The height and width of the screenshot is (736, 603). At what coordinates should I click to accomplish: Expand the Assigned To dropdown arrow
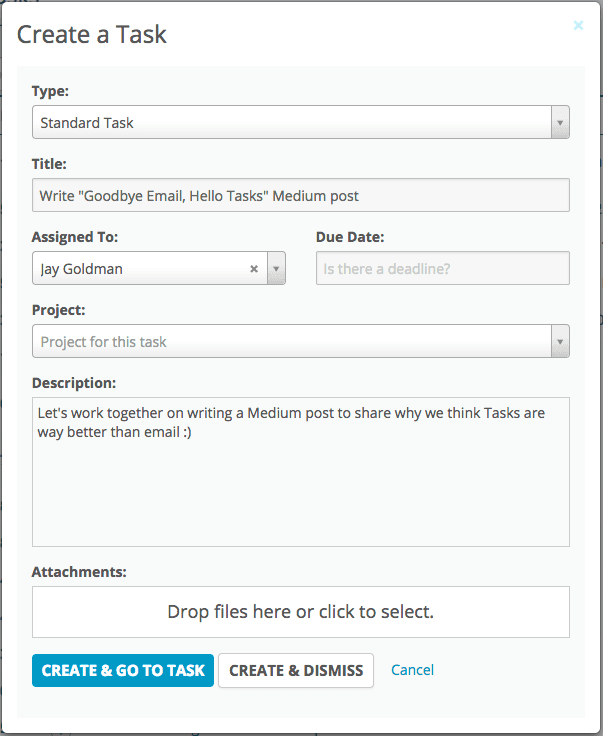276,268
